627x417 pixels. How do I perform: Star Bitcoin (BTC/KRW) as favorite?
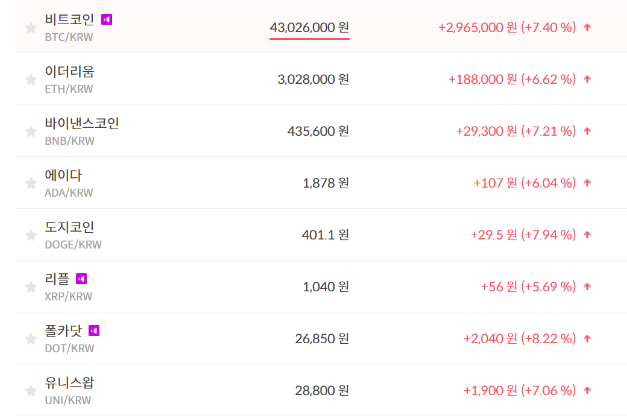point(30,27)
